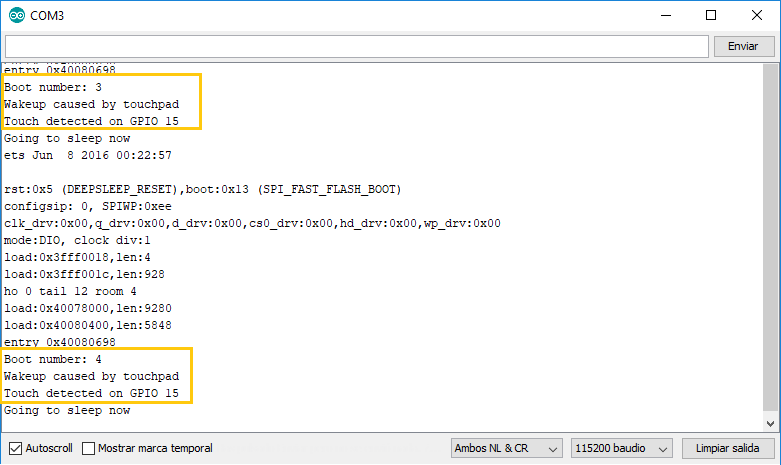Click the 'rst:0x5 (DEEPSLEEP_RESET)' output line

coord(201,189)
